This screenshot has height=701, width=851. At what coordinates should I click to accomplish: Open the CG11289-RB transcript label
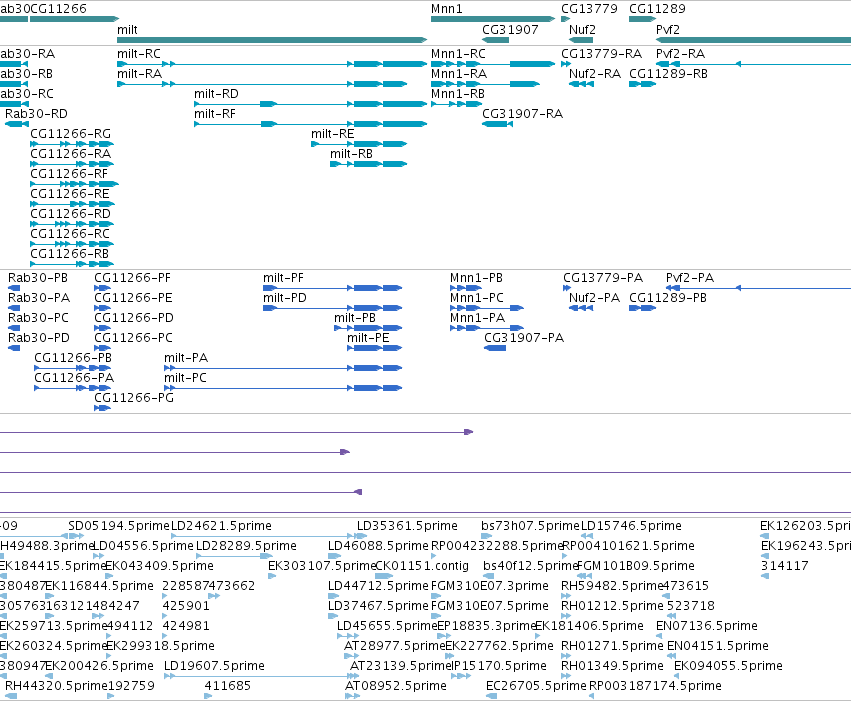pyautogui.click(x=668, y=74)
